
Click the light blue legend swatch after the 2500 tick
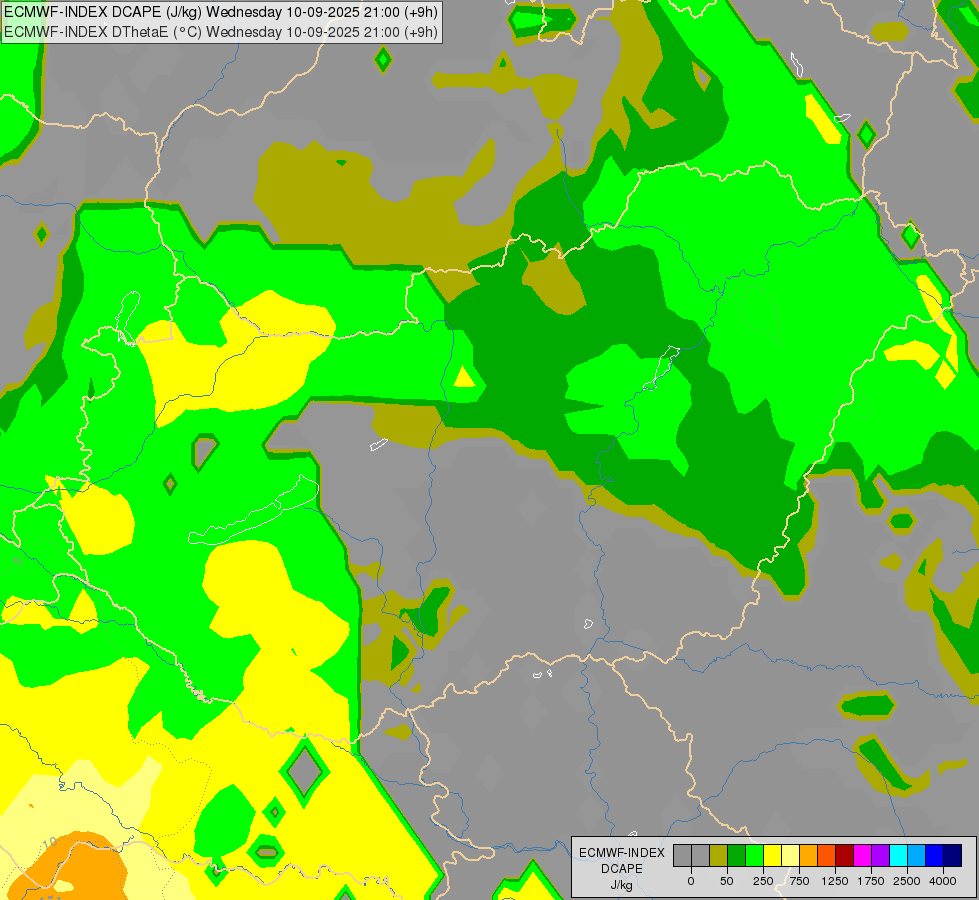[x=917, y=856]
